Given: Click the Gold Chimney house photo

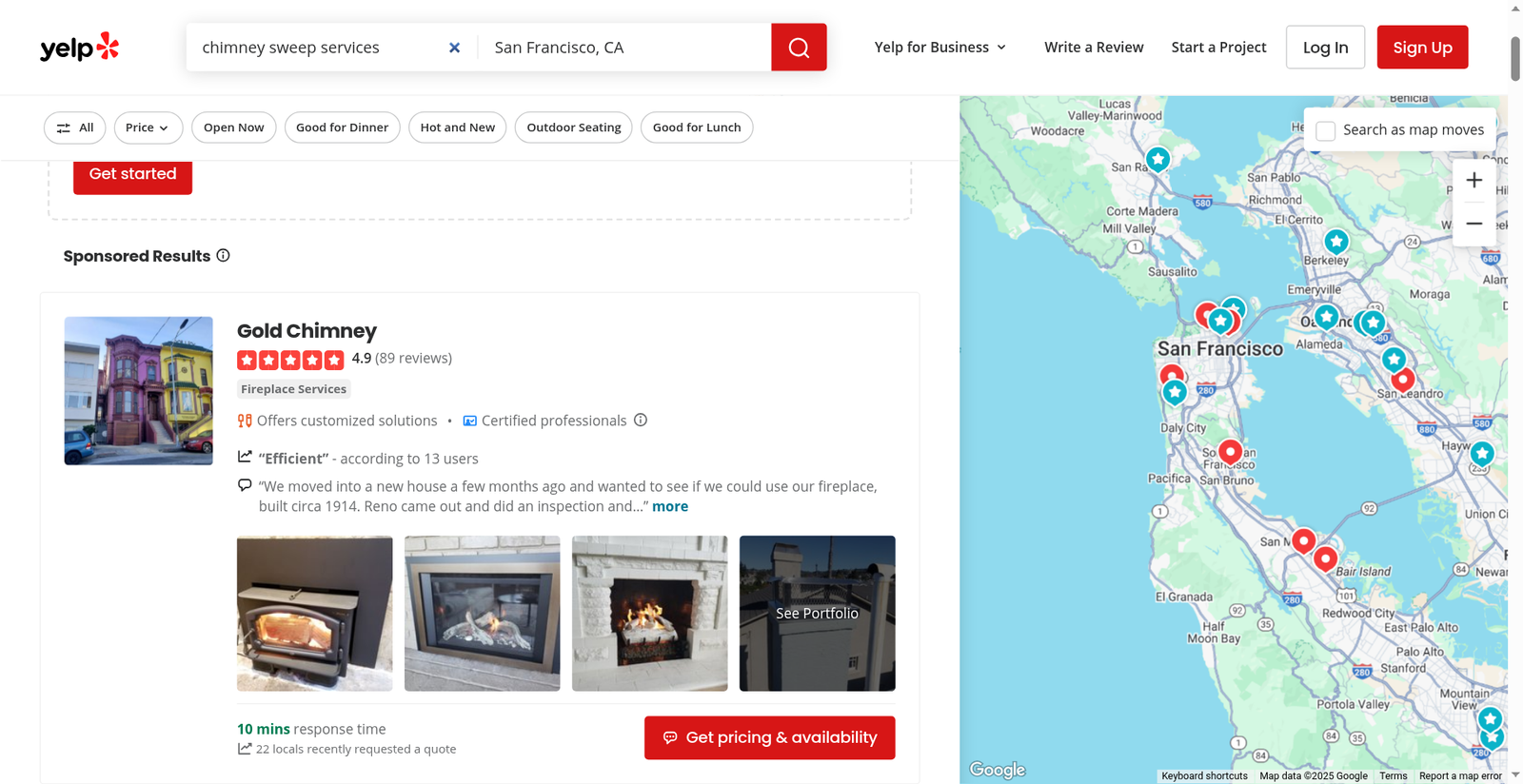Looking at the screenshot, I should (139, 391).
